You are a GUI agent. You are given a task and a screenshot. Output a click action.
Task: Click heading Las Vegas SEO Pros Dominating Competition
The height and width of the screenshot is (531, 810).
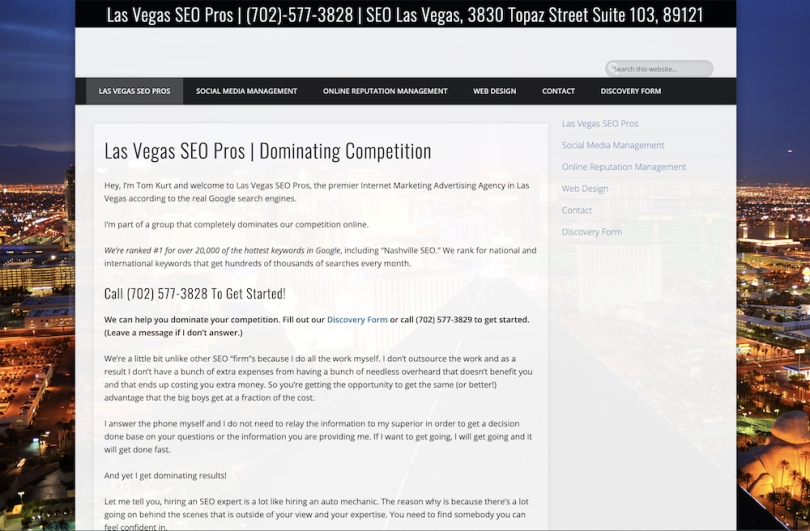(268, 151)
